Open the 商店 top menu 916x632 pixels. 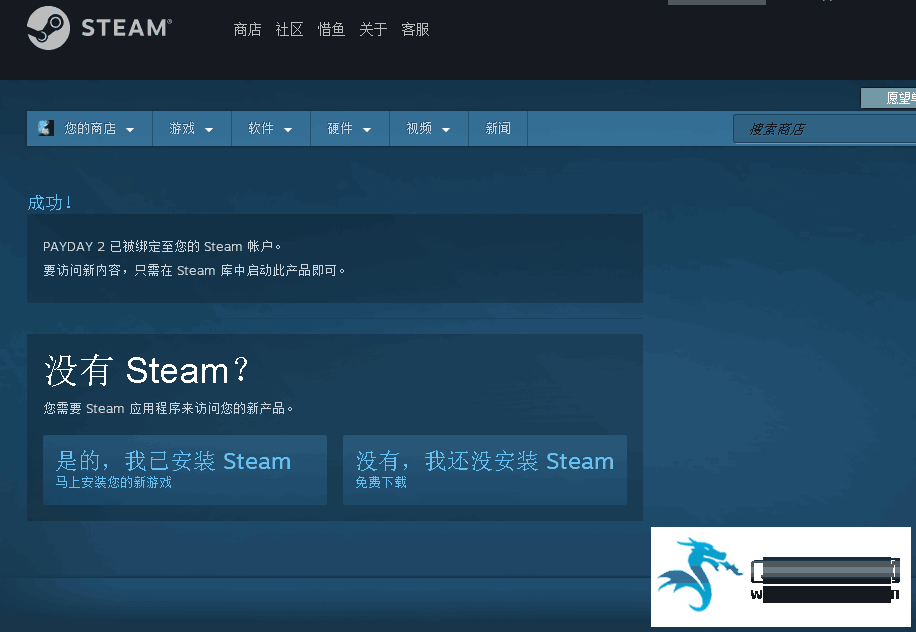tap(247, 29)
